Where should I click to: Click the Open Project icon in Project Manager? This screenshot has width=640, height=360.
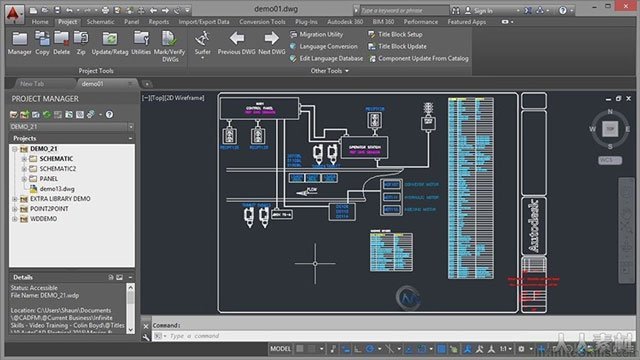tap(14, 115)
